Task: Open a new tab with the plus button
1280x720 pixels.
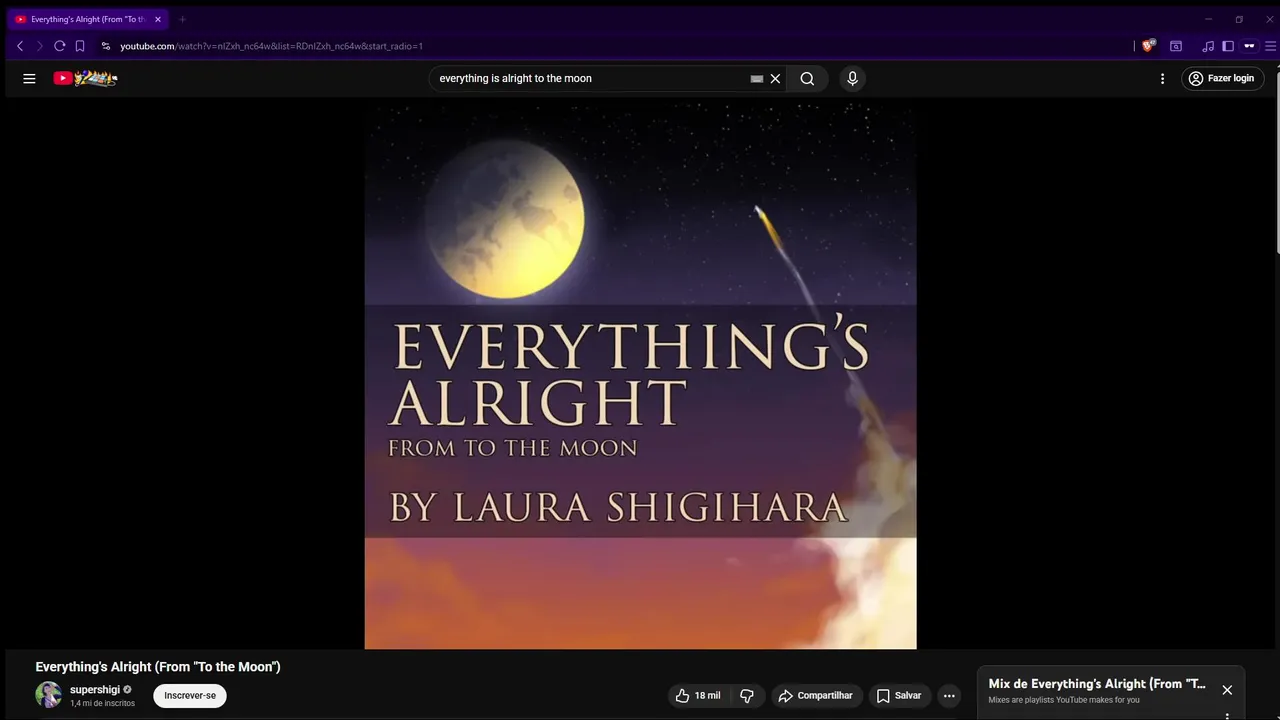Action: 182,19
